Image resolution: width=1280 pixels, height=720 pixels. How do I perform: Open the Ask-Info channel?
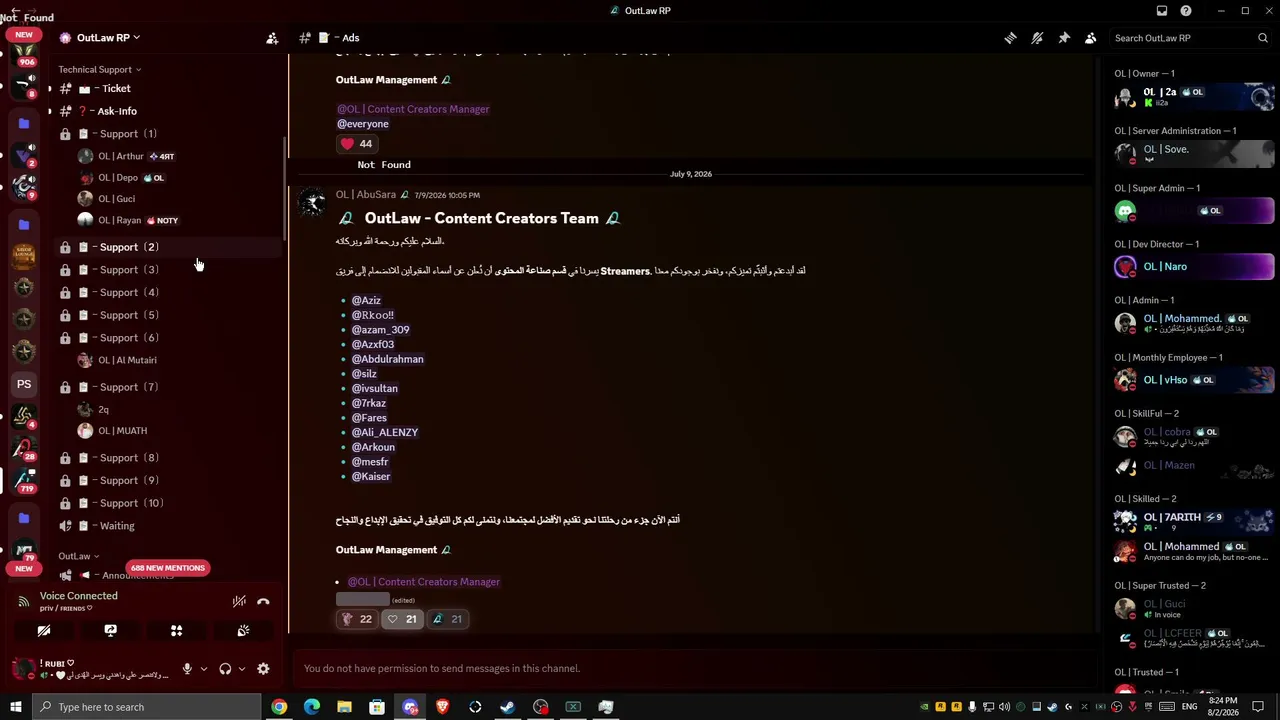tap(168, 111)
